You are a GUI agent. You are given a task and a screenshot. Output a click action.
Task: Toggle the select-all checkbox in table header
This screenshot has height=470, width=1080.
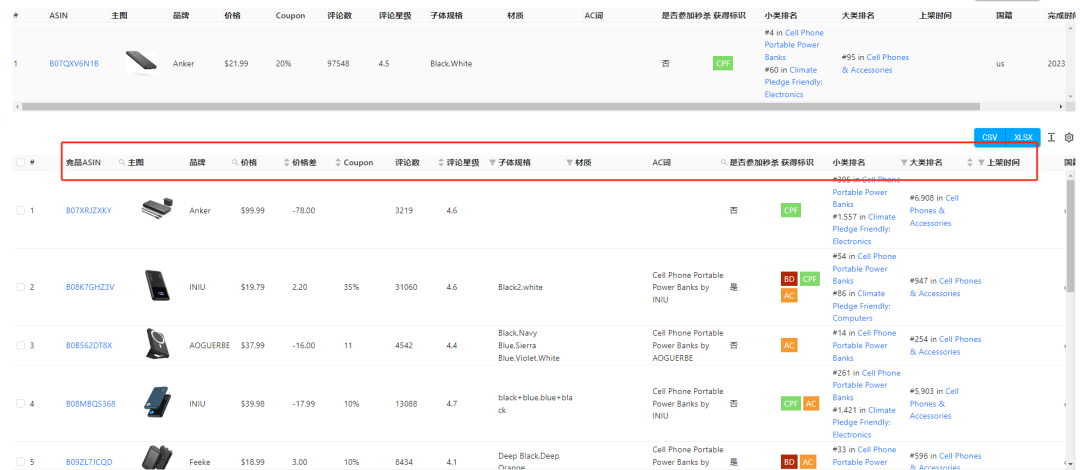tap(20, 163)
